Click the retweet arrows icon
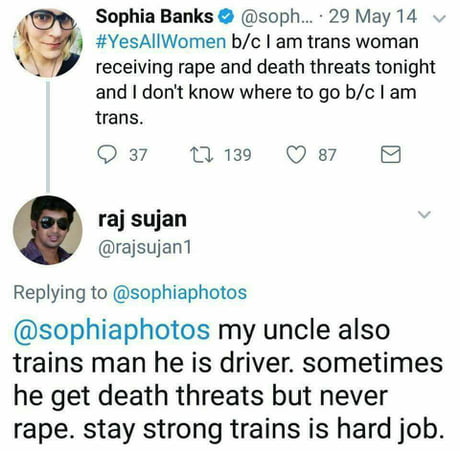The image size is (460, 451). tap(202, 155)
